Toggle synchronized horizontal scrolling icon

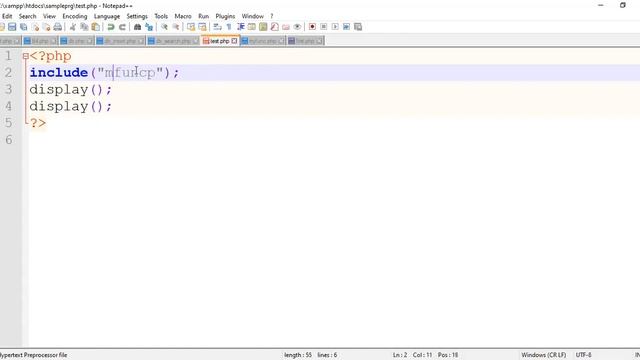pyautogui.click(x=202, y=27)
